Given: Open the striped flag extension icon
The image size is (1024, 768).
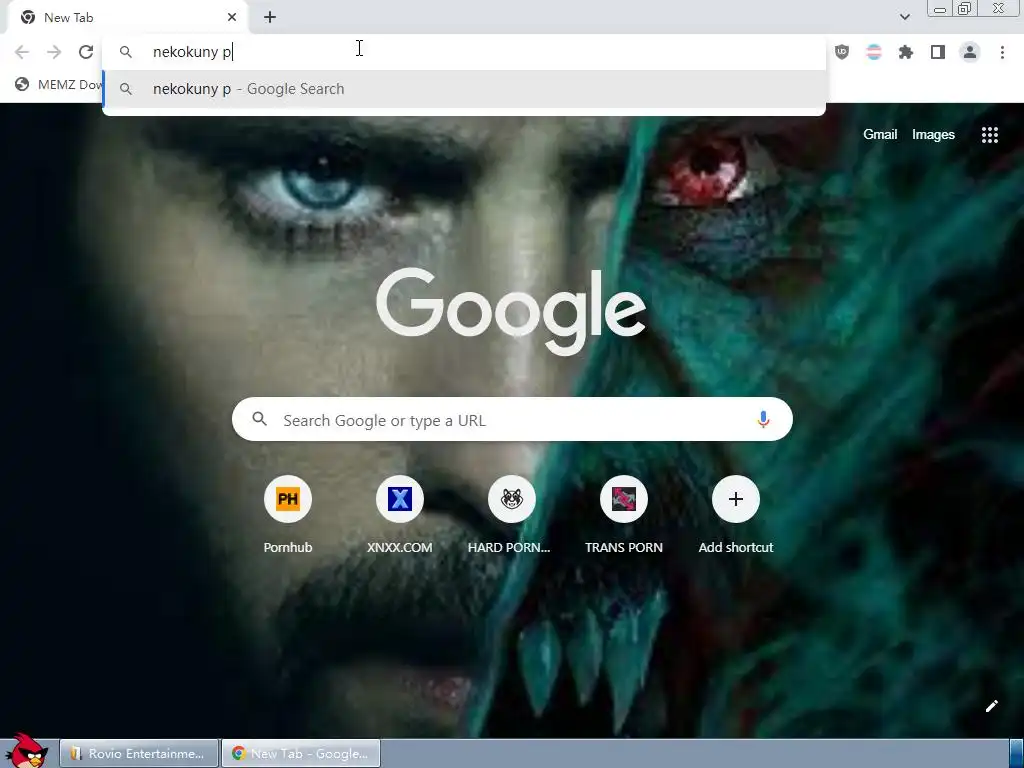Looking at the screenshot, I should [874, 52].
